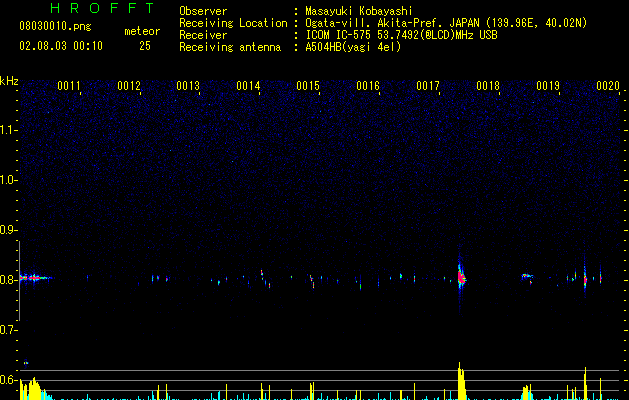Screen dimensions: 629x400
Task: Click the 0016 time marker
Action: (x=368, y=86)
